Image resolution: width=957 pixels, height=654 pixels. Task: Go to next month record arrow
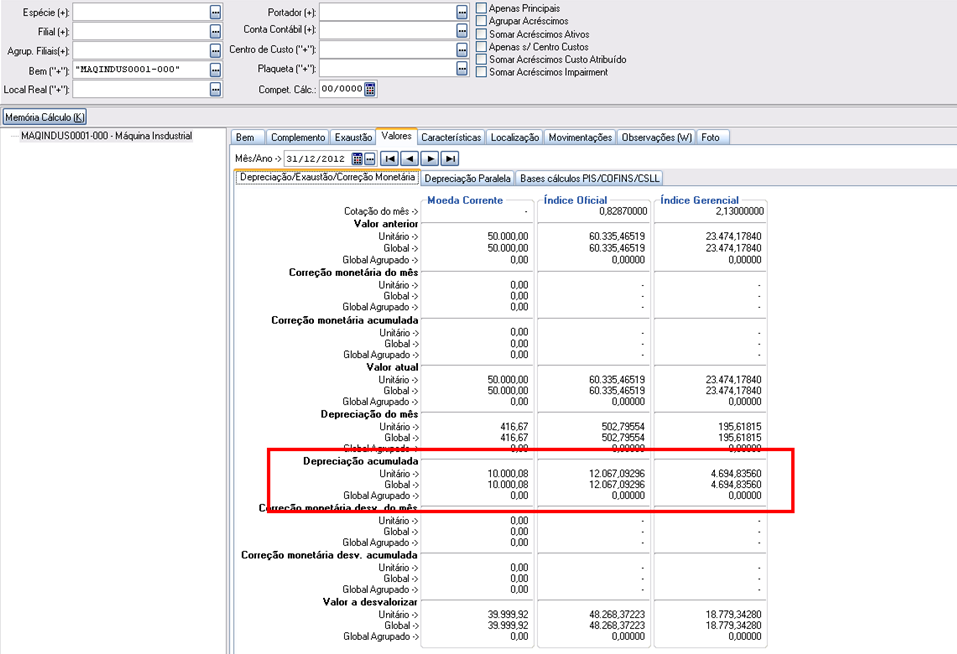pyautogui.click(x=430, y=158)
